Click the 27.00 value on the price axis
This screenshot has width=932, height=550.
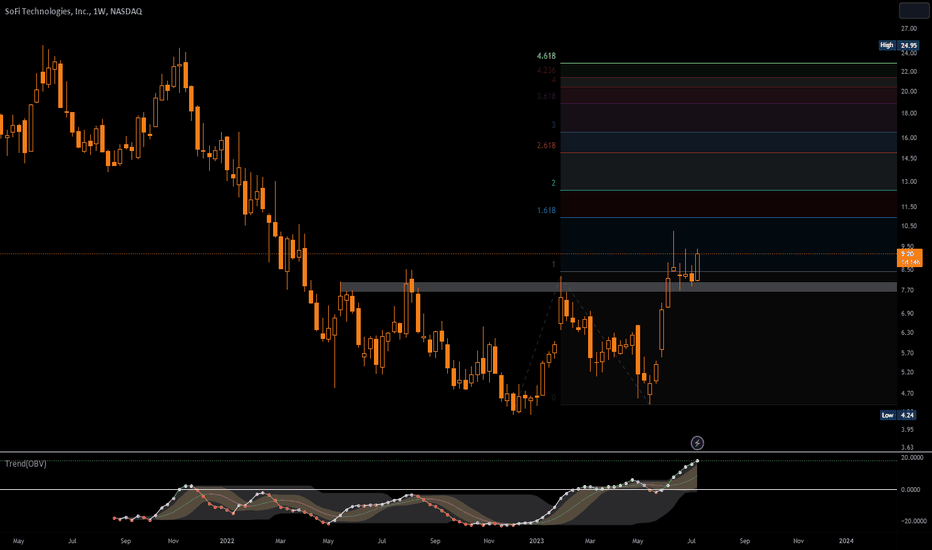pos(909,29)
